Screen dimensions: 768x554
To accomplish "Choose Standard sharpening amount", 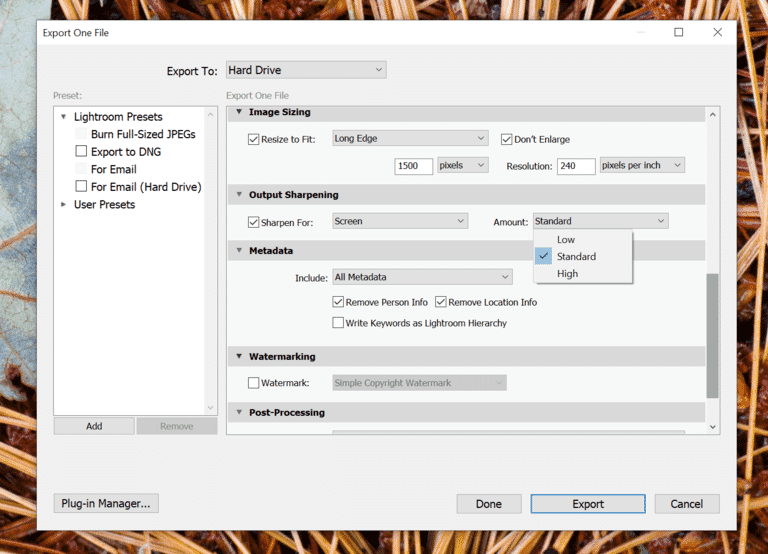I will click(x=583, y=256).
